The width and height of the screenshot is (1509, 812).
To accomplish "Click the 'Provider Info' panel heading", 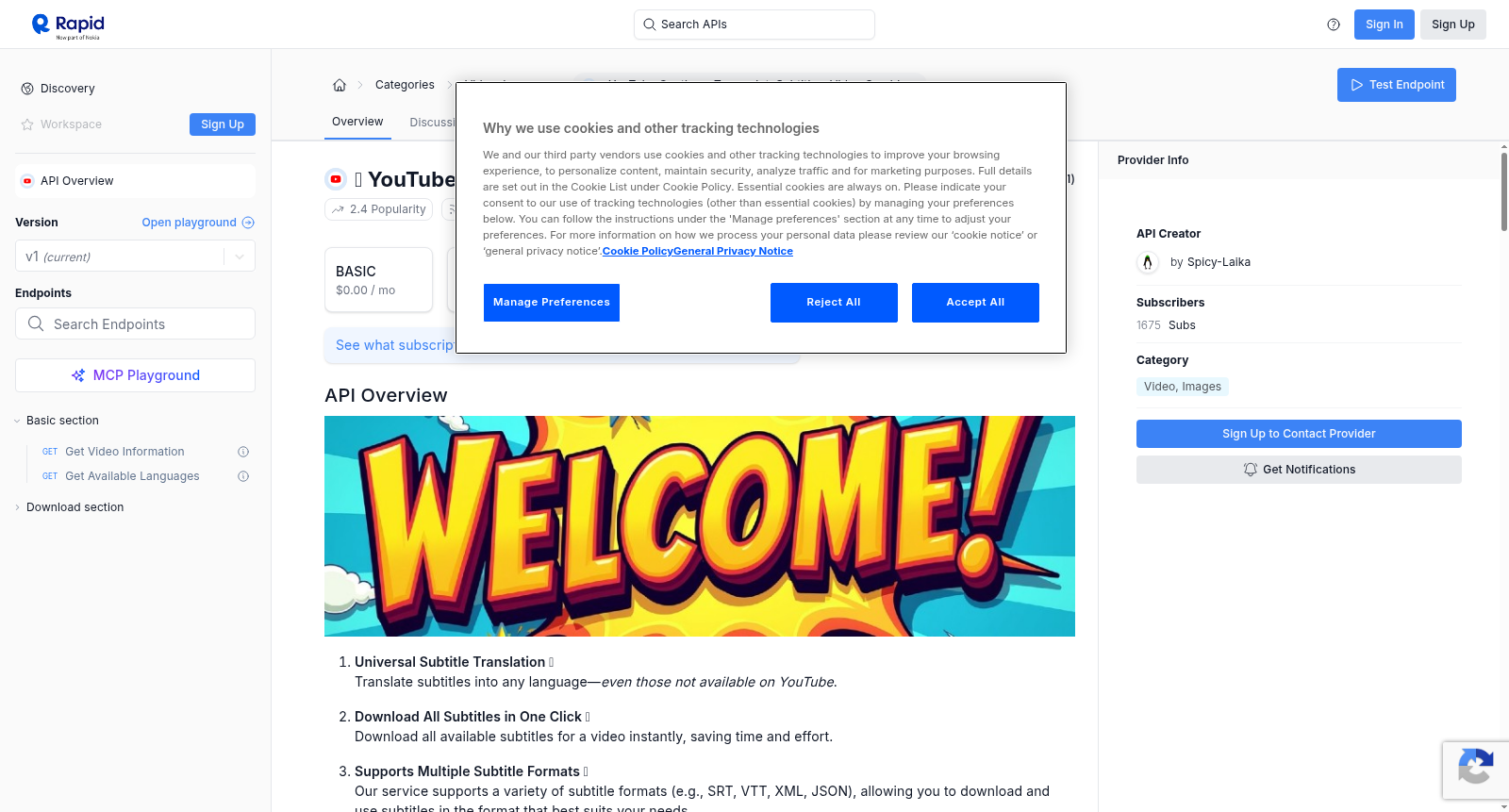I will (x=1152, y=160).
